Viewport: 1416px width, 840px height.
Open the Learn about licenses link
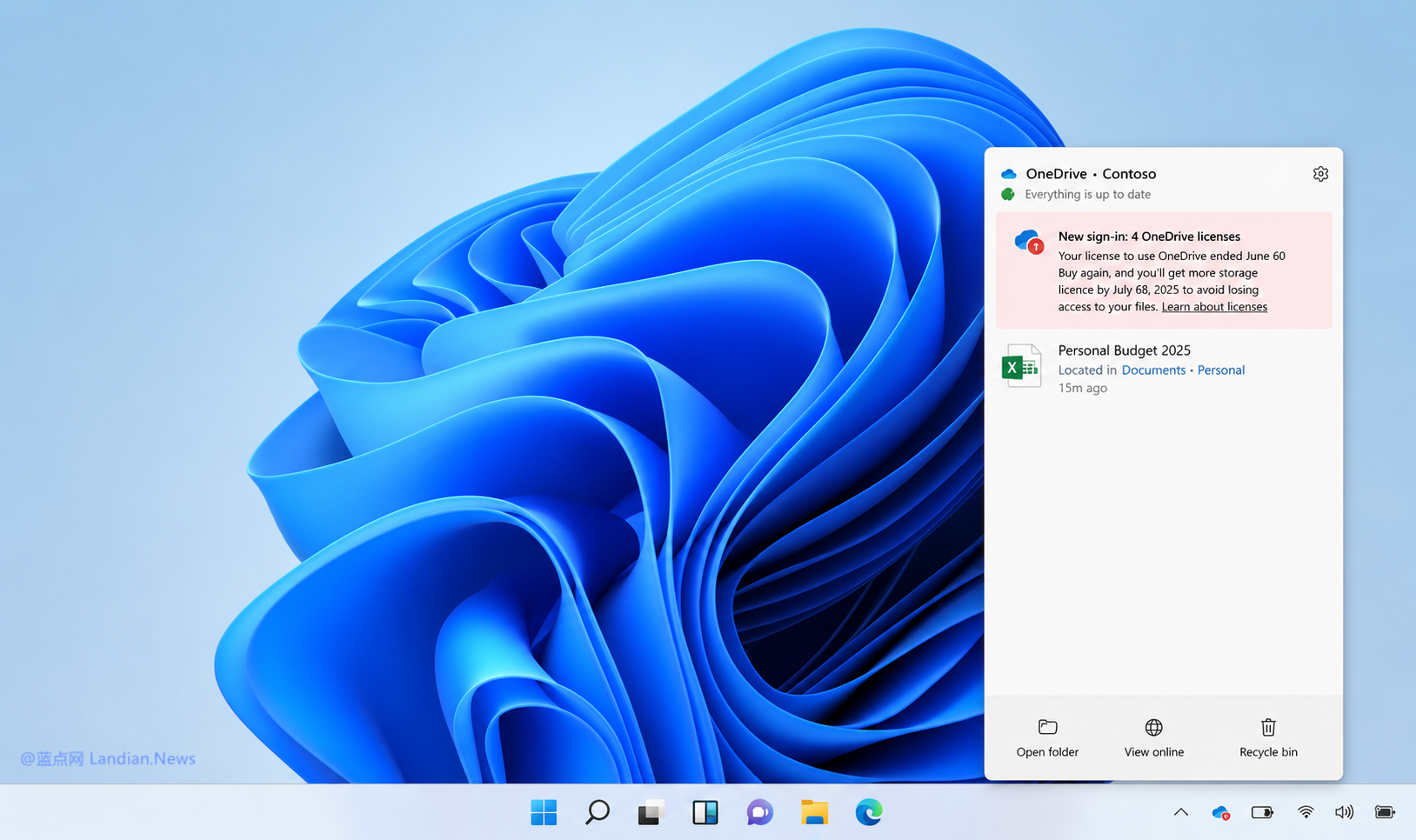[x=1214, y=307]
